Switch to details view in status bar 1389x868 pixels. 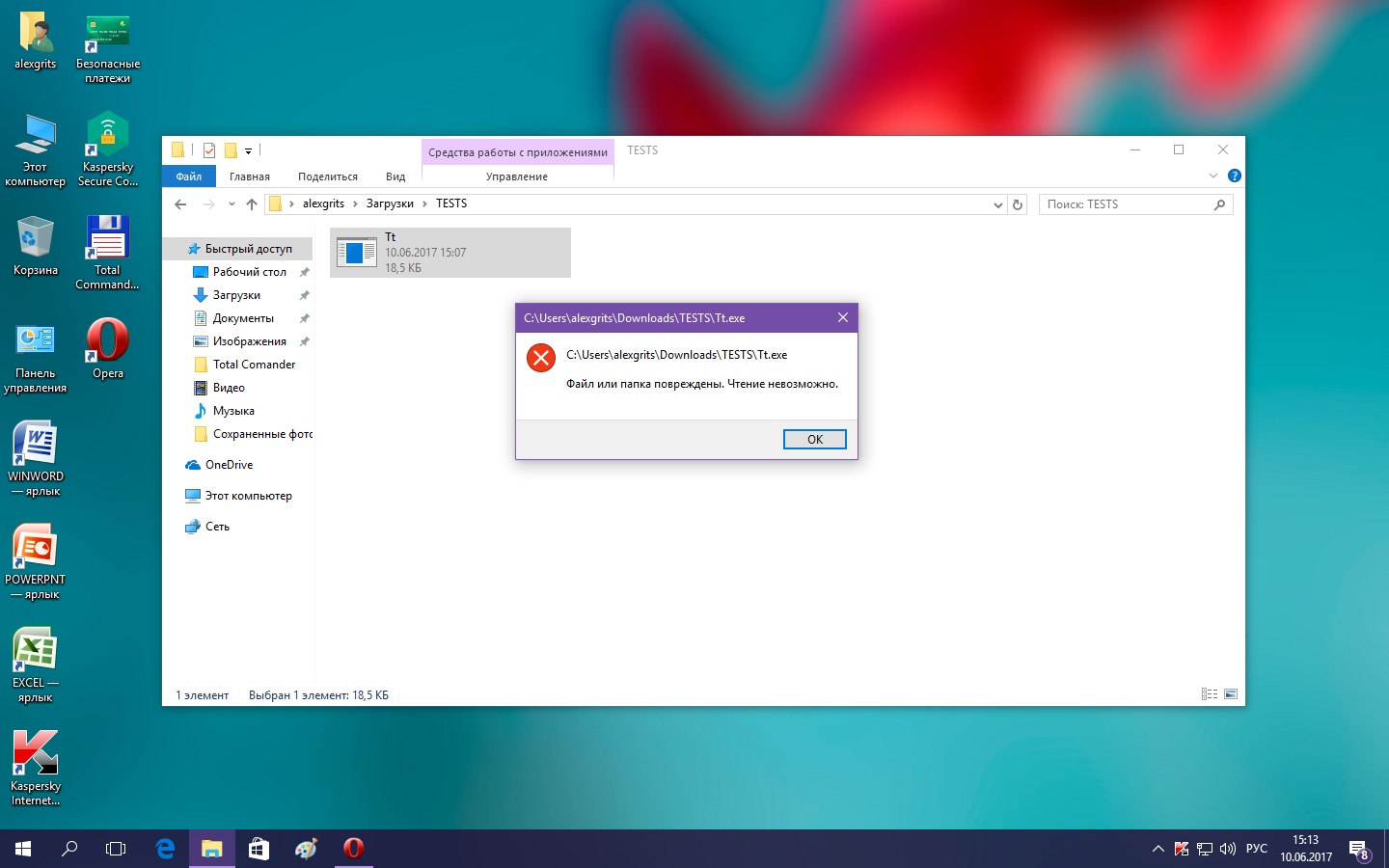(x=1210, y=694)
